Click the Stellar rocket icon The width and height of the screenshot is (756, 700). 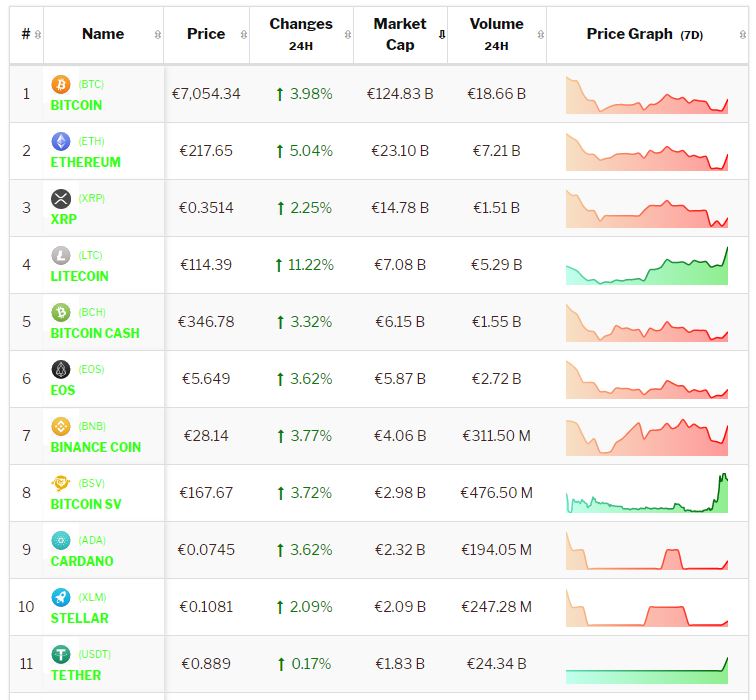pos(61,597)
